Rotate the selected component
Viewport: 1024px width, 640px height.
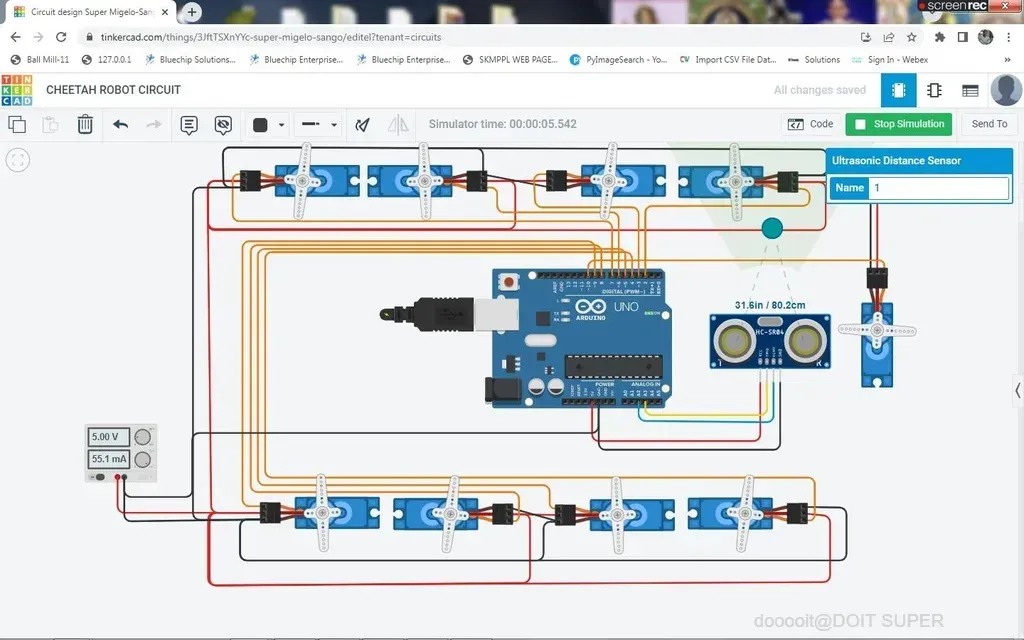pyautogui.click(x=362, y=124)
